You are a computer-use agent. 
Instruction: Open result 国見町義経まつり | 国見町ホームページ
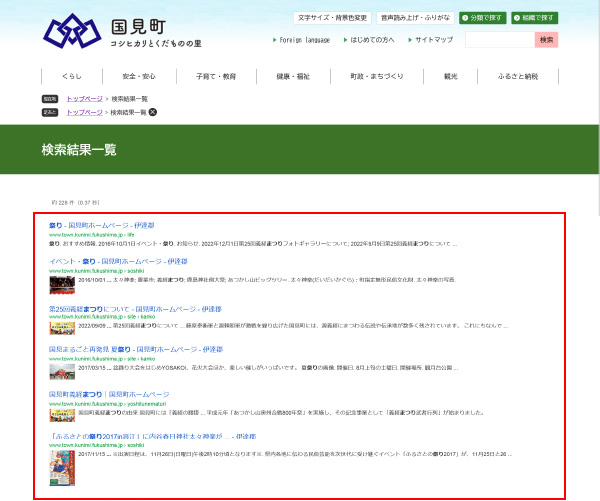(x=109, y=394)
